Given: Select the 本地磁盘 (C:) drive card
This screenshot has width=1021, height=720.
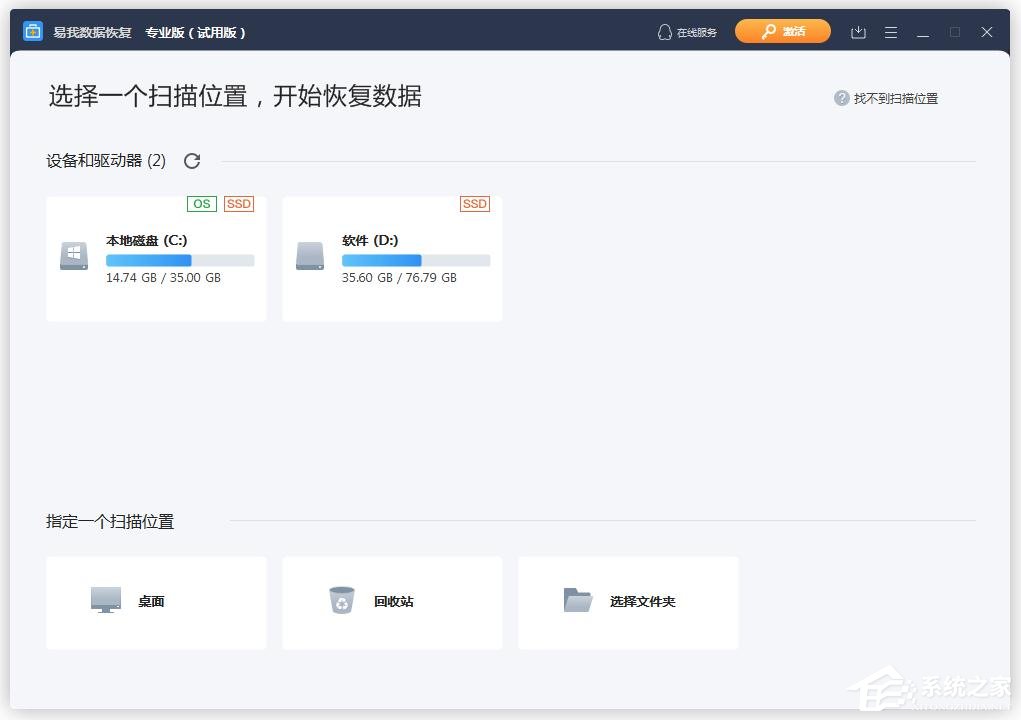Looking at the screenshot, I should [156, 258].
